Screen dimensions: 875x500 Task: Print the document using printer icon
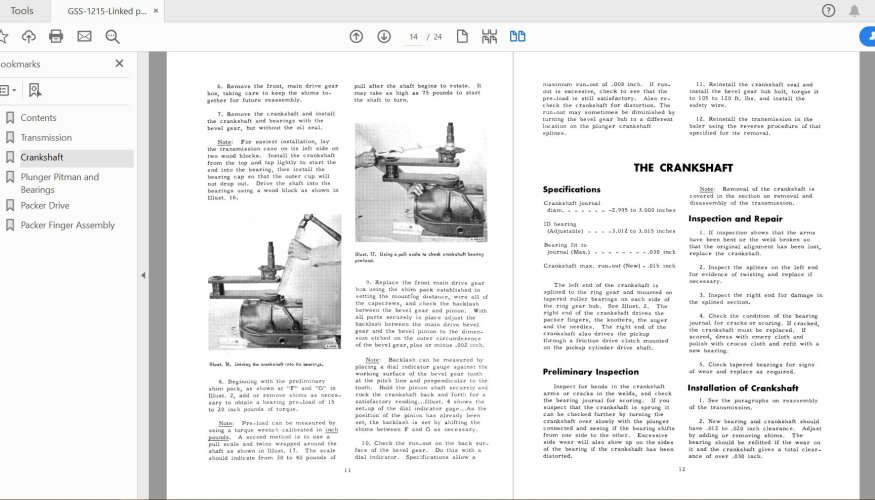[x=56, y=36]
